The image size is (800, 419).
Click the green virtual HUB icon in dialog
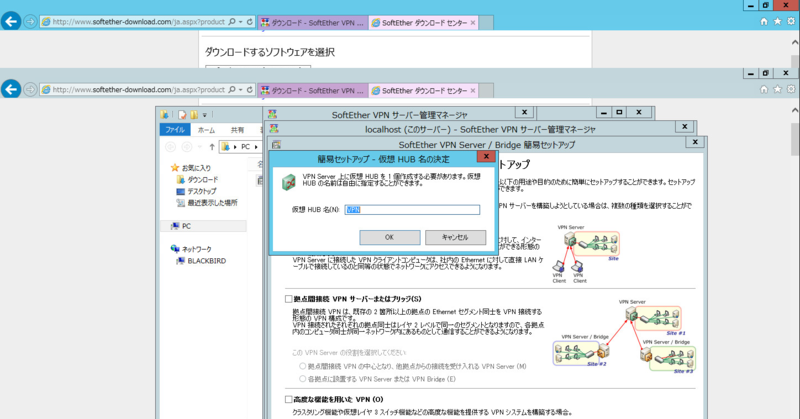point(289,182)
